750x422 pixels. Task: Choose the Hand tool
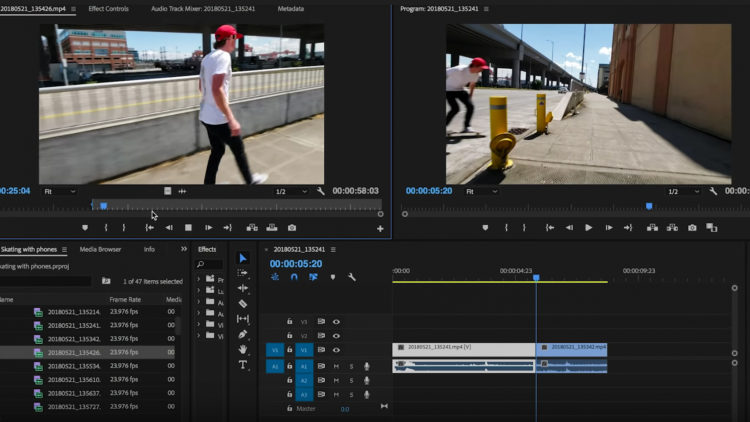[x=243, y=349]
